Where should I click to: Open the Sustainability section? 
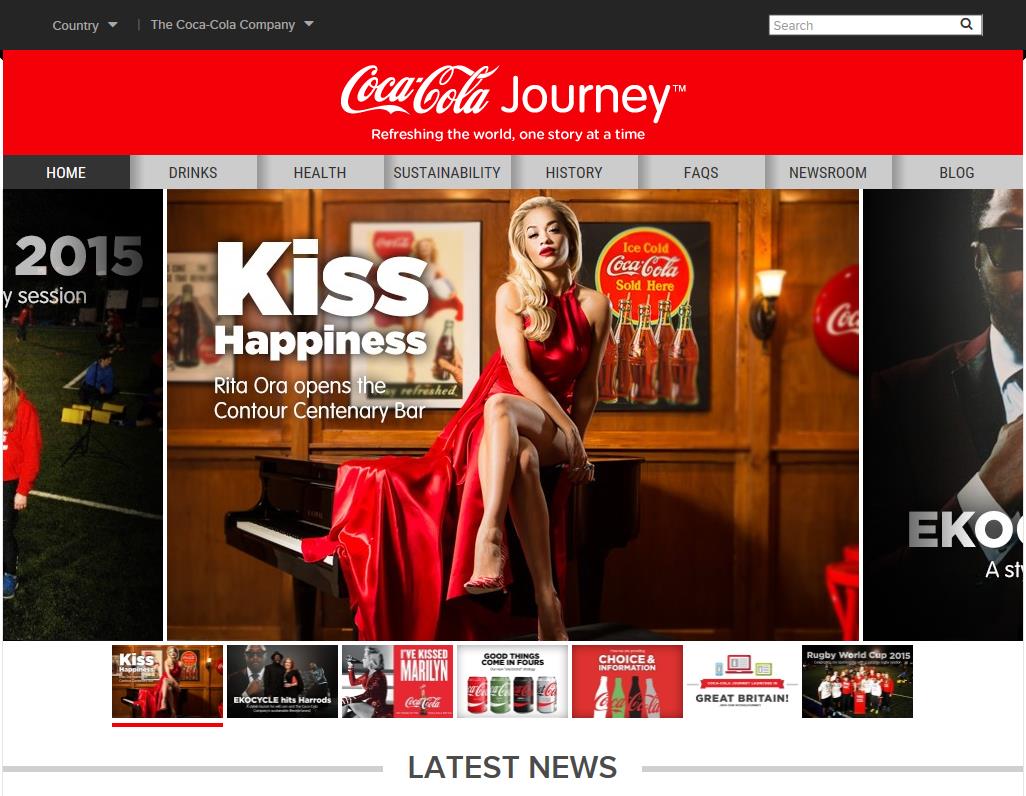point(447,173)
